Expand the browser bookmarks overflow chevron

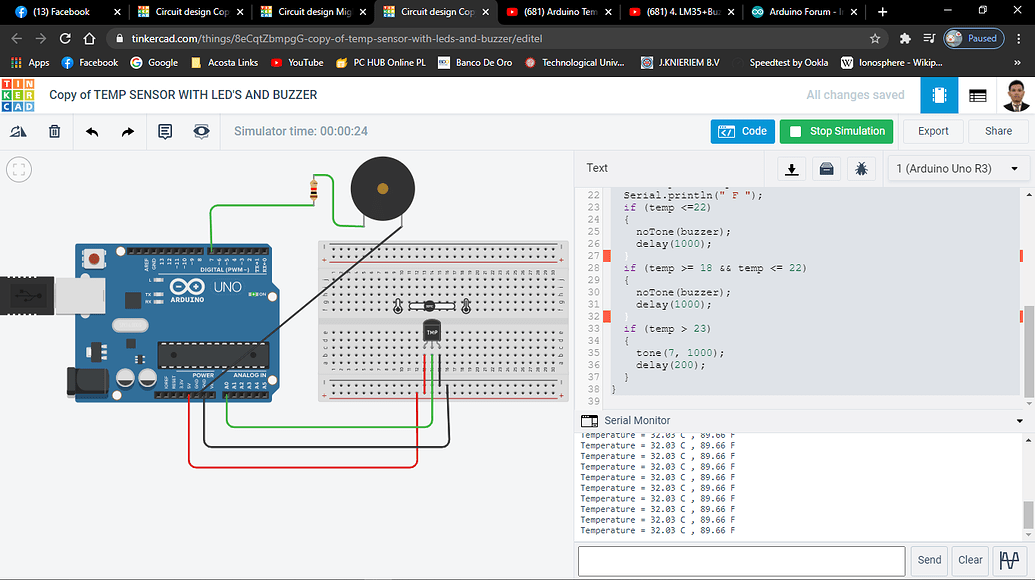(x=1018, y=62)
